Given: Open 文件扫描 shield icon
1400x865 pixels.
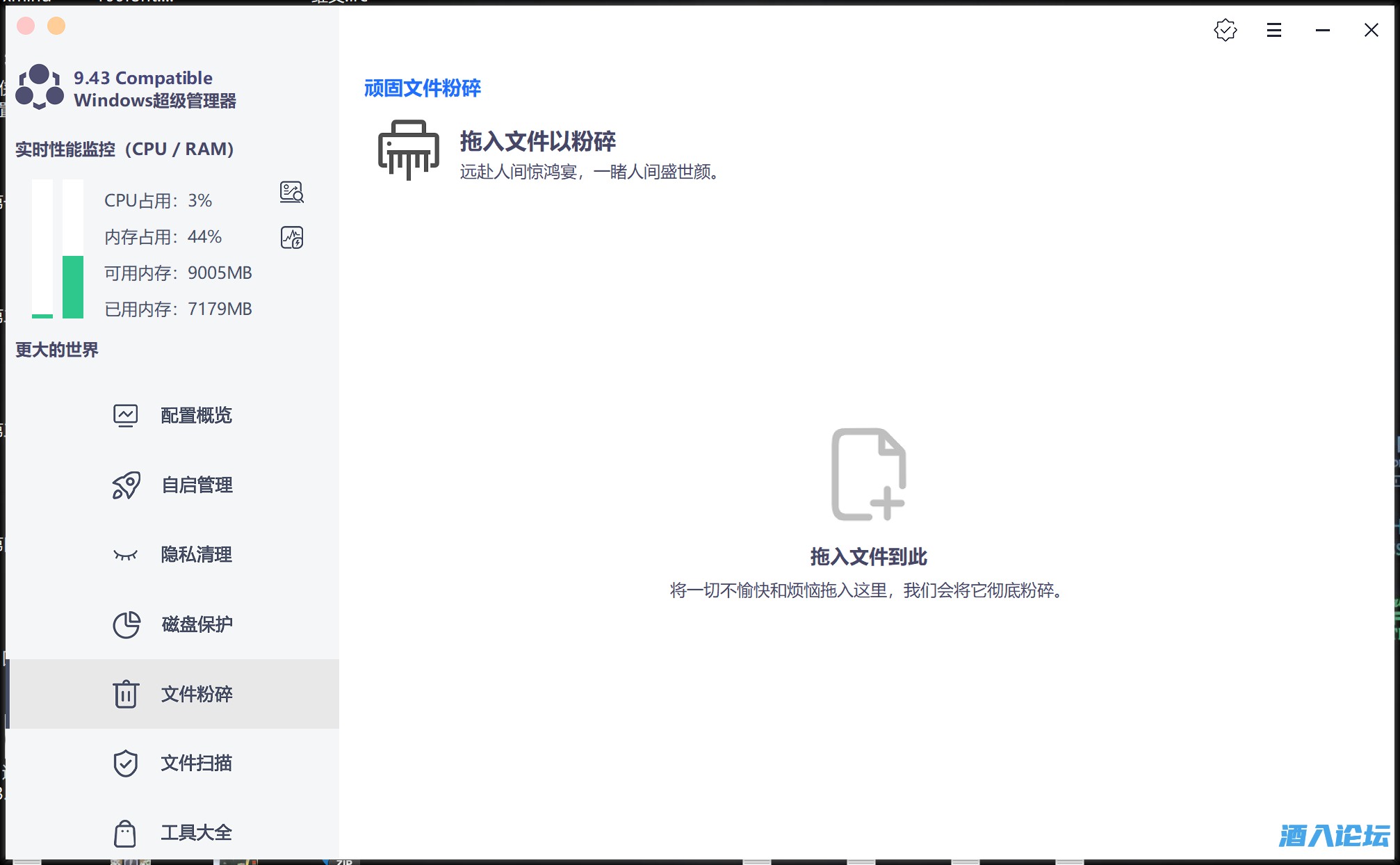Looking at the screenshot, I should click(126, 763).
